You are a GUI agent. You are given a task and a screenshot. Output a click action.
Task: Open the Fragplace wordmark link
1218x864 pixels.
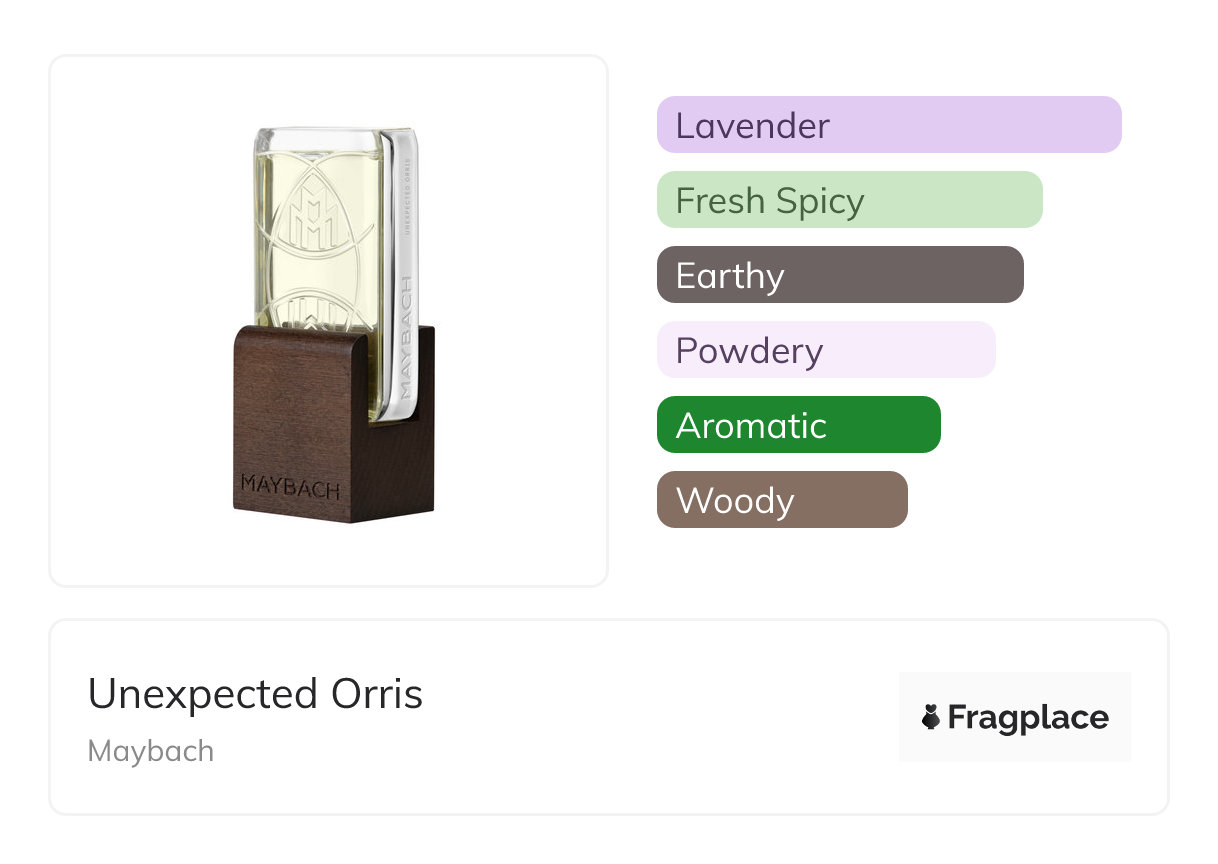point(1028,718)
